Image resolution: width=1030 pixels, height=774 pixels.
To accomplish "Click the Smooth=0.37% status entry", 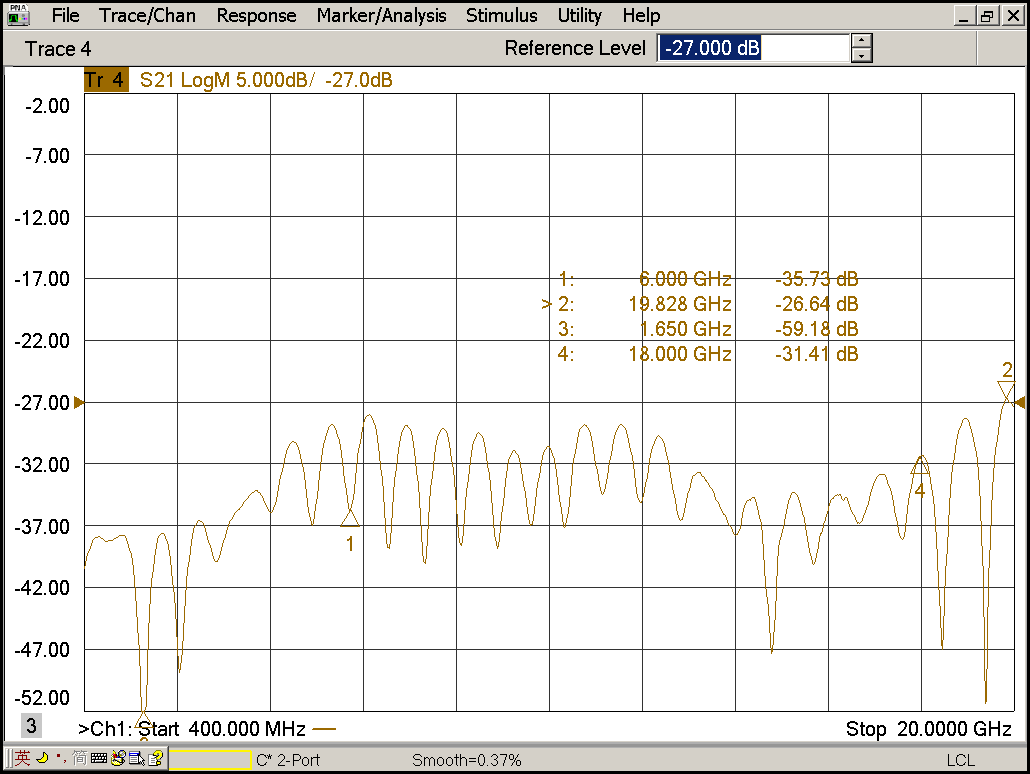I will click(x=466, y=760).
